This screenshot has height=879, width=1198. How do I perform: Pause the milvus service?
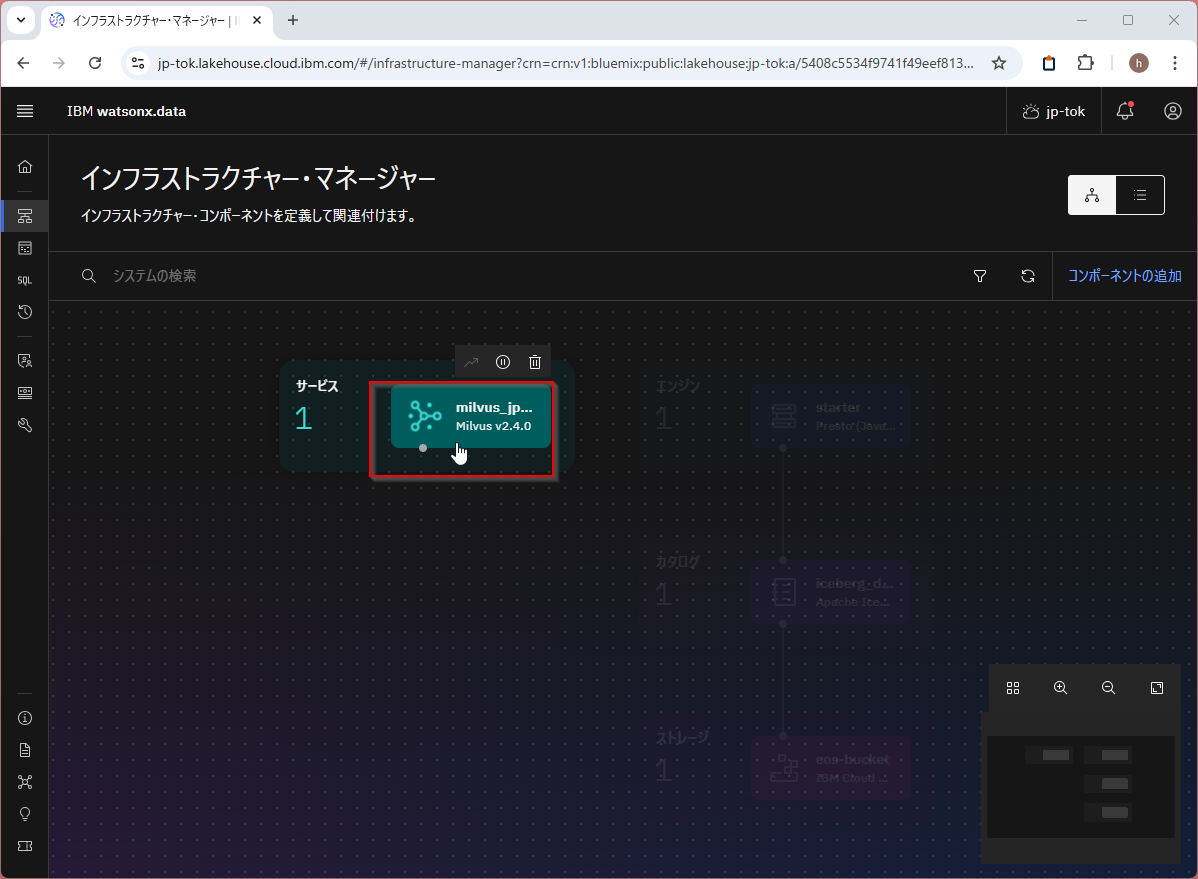(x=503, y=362)
